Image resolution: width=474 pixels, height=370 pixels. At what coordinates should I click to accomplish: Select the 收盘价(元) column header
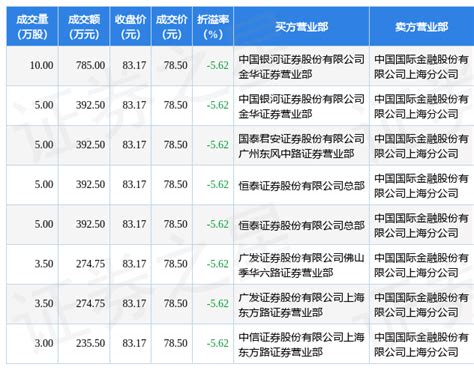click(130, 26)
